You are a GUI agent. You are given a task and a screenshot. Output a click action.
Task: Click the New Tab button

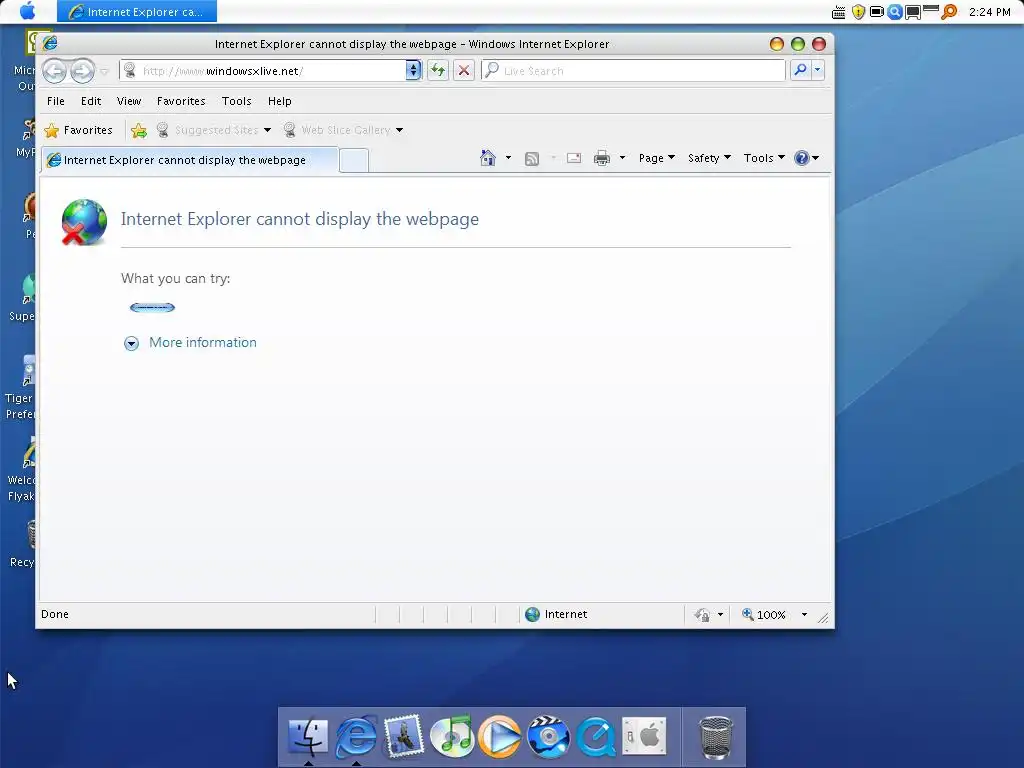tap(354, 161)
